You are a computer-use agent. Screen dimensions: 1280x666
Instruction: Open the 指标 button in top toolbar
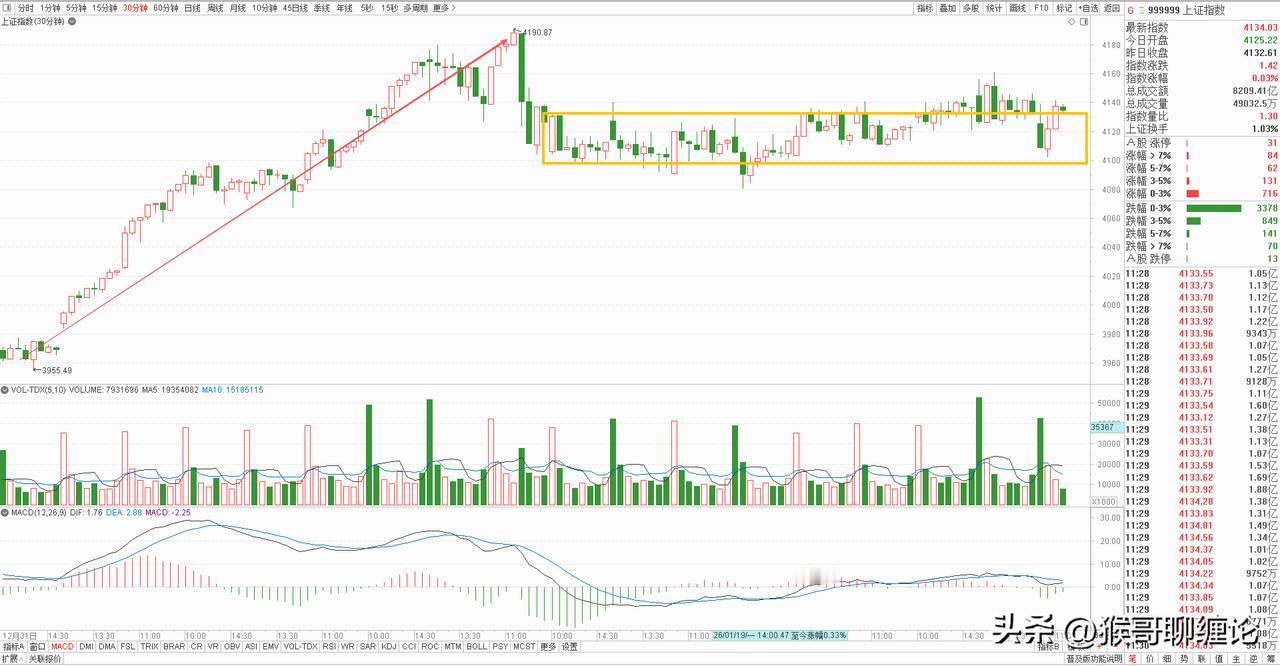925,8
